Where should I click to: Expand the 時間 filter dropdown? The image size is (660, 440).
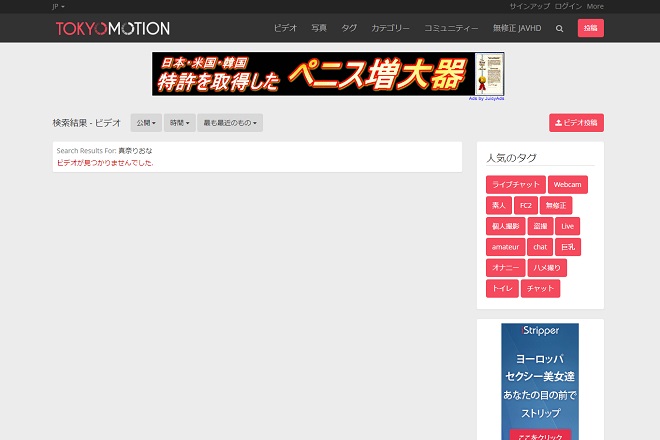click(x=179, y=123)
